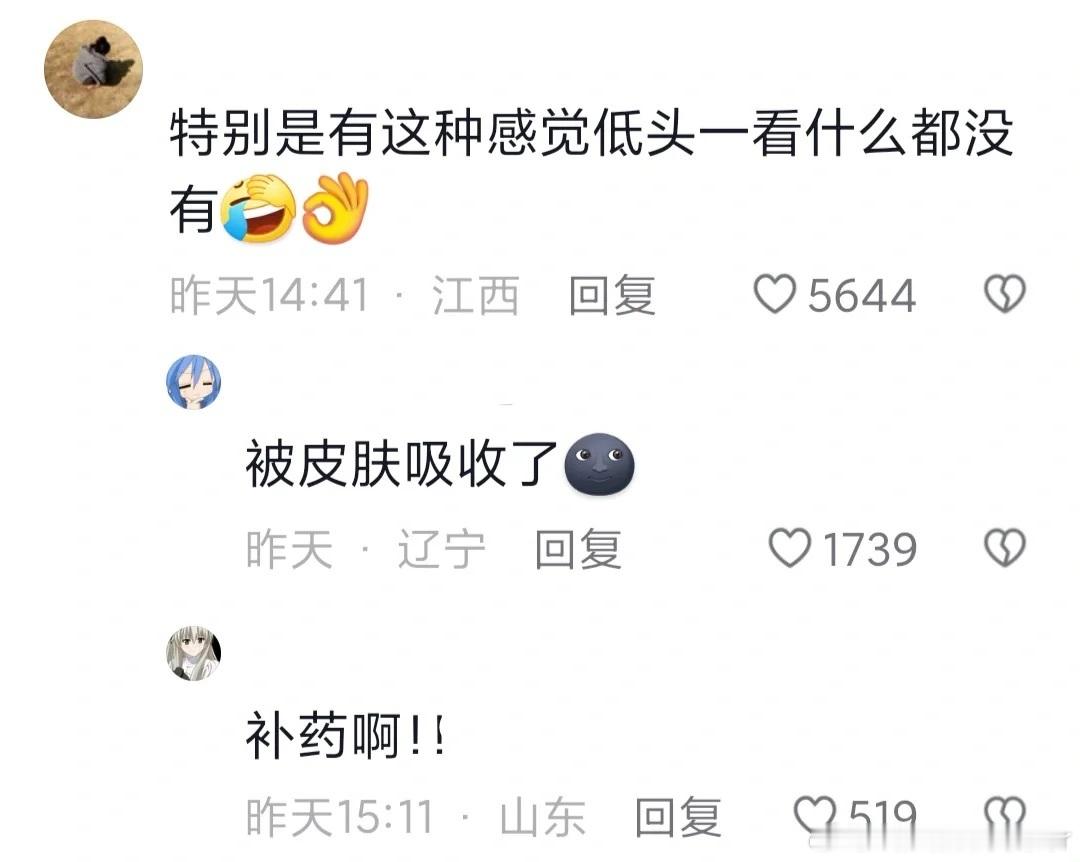Like the 补药啊 reply
Viewport: 1080px width, 862px height.
[x=815, y=816]
